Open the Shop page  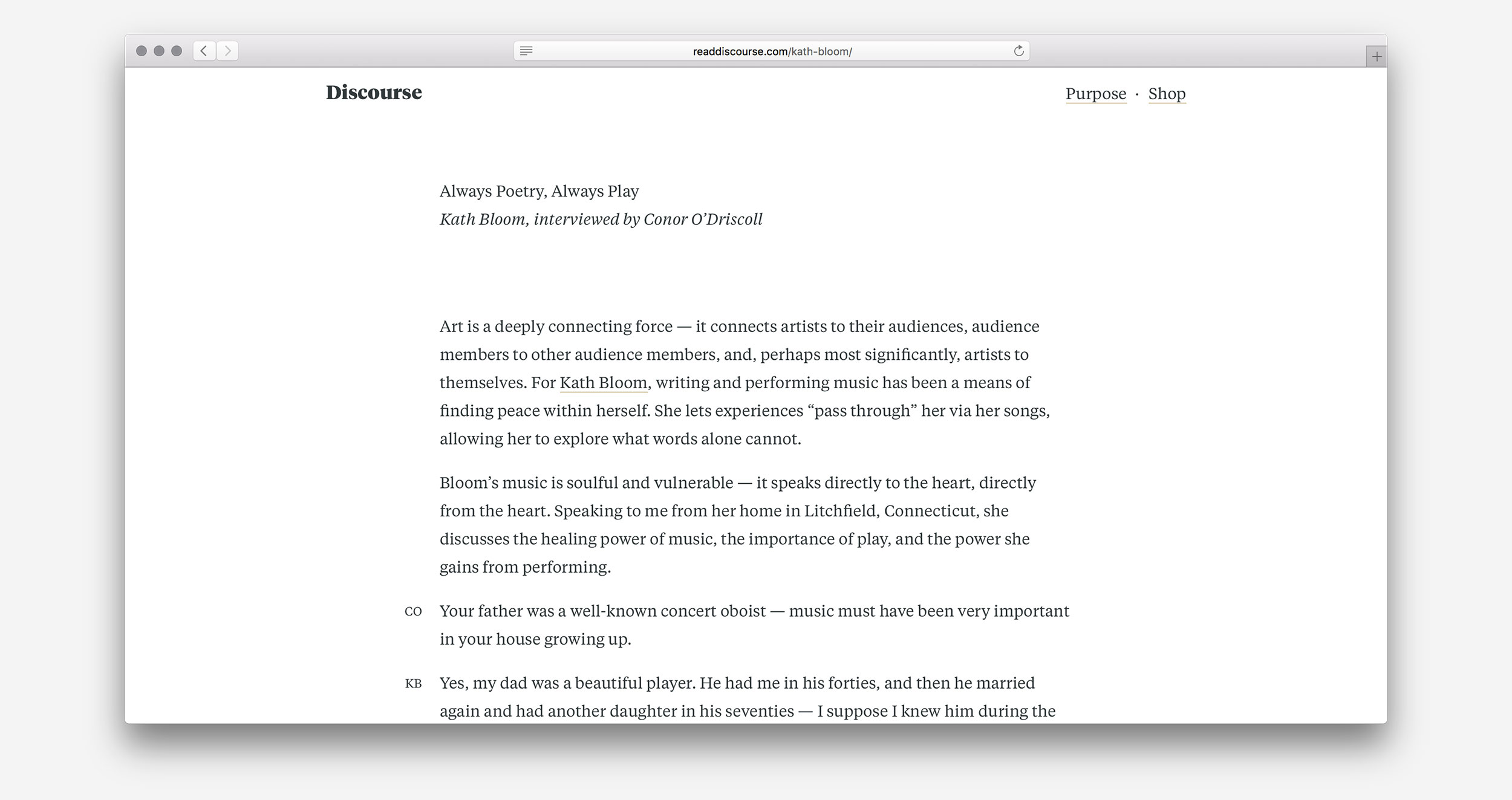pos(1167,94)
